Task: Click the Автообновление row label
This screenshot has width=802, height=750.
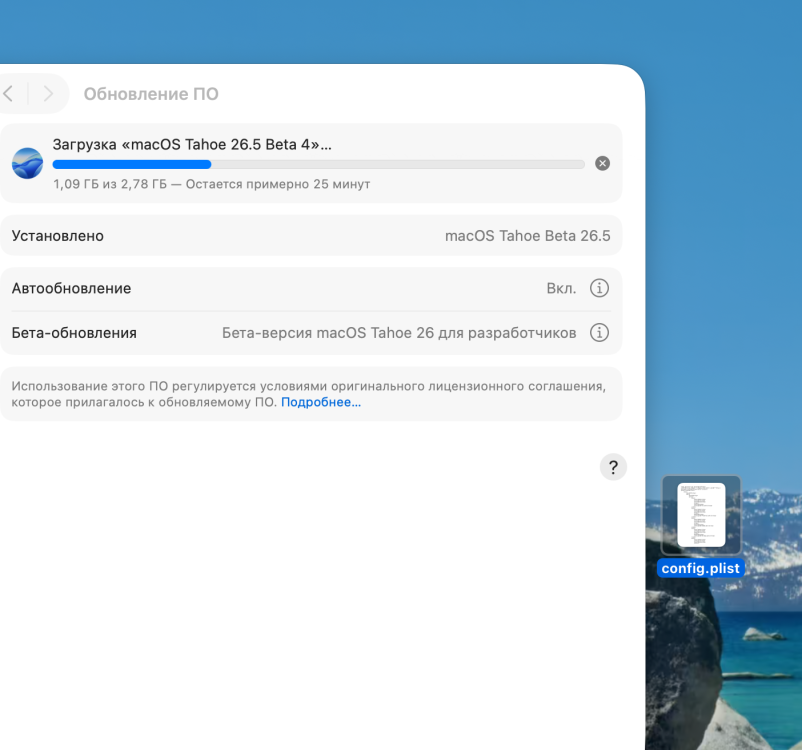Action: click(71, 289)
